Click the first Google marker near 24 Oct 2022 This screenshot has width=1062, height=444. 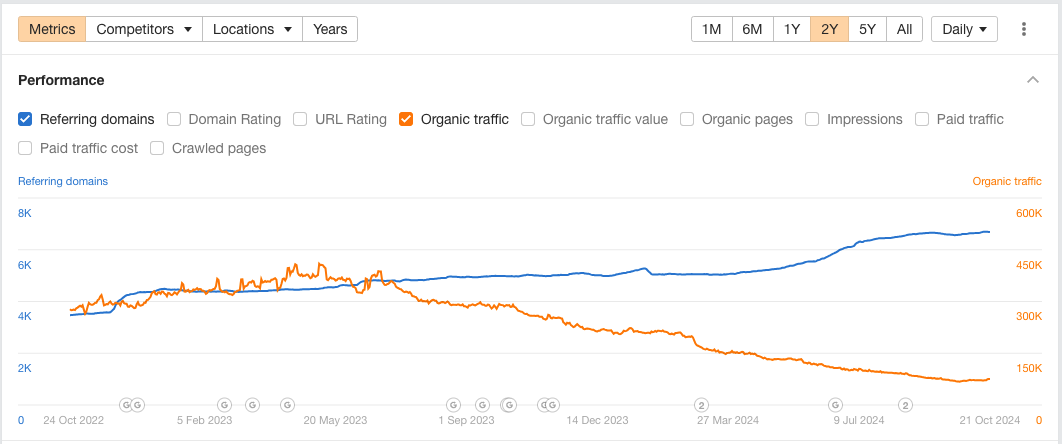click(x=126, y=405)
